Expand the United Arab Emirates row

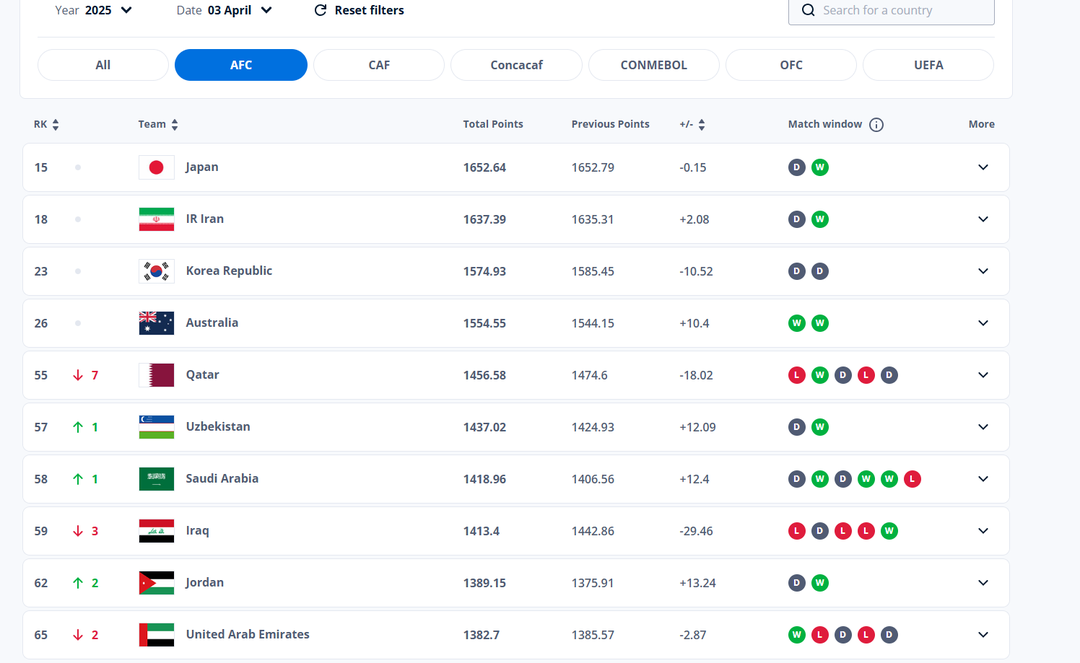[983, 635]
